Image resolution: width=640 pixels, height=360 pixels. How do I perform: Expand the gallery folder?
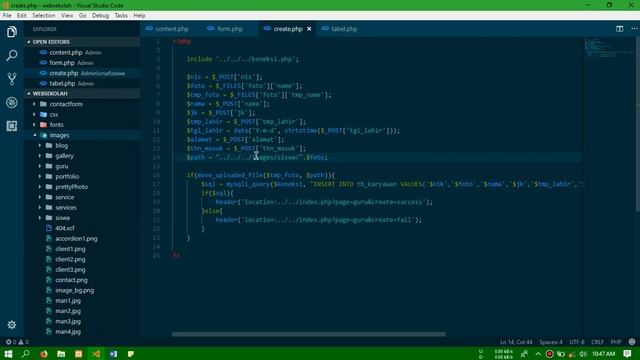(40, 156)
